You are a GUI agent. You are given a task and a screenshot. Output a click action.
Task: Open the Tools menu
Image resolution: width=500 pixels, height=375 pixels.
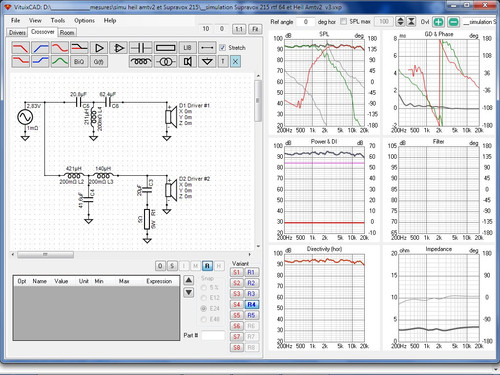[58, 20]
